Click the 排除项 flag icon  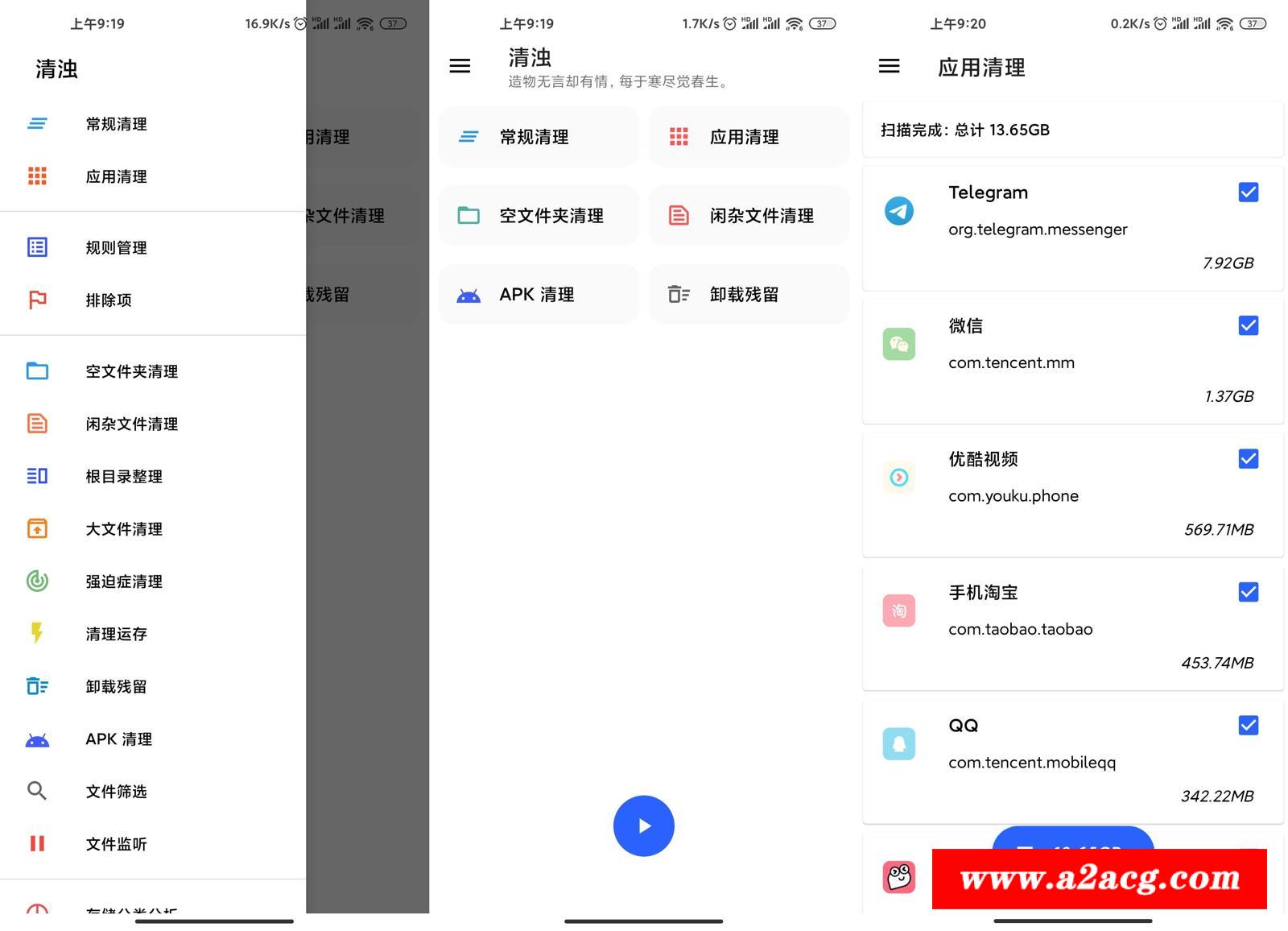point(37,300)
